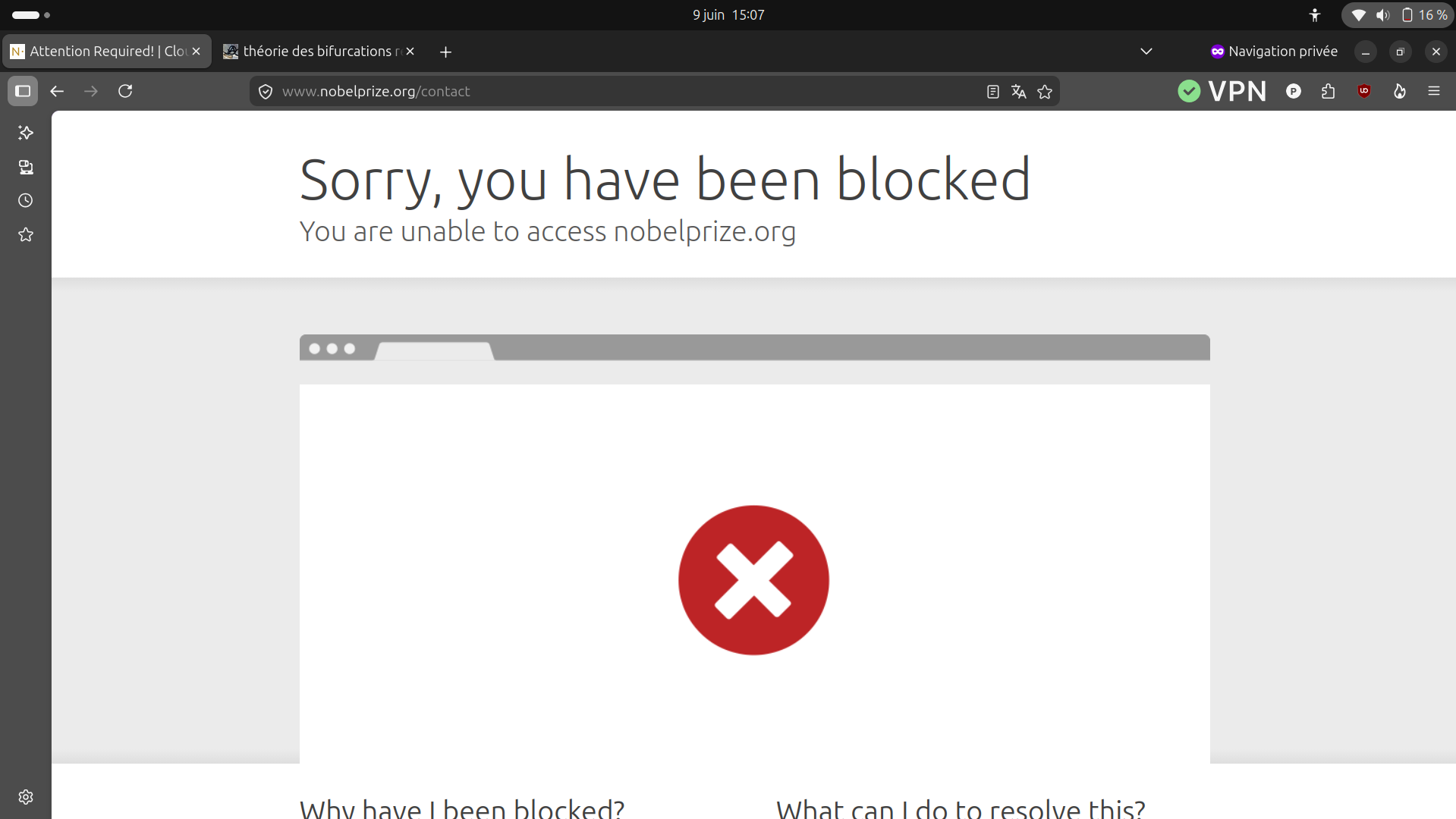The width and height of the screenshot is (1456, 819).
Task: Go back to the previous page
Action: pos(57,91)
